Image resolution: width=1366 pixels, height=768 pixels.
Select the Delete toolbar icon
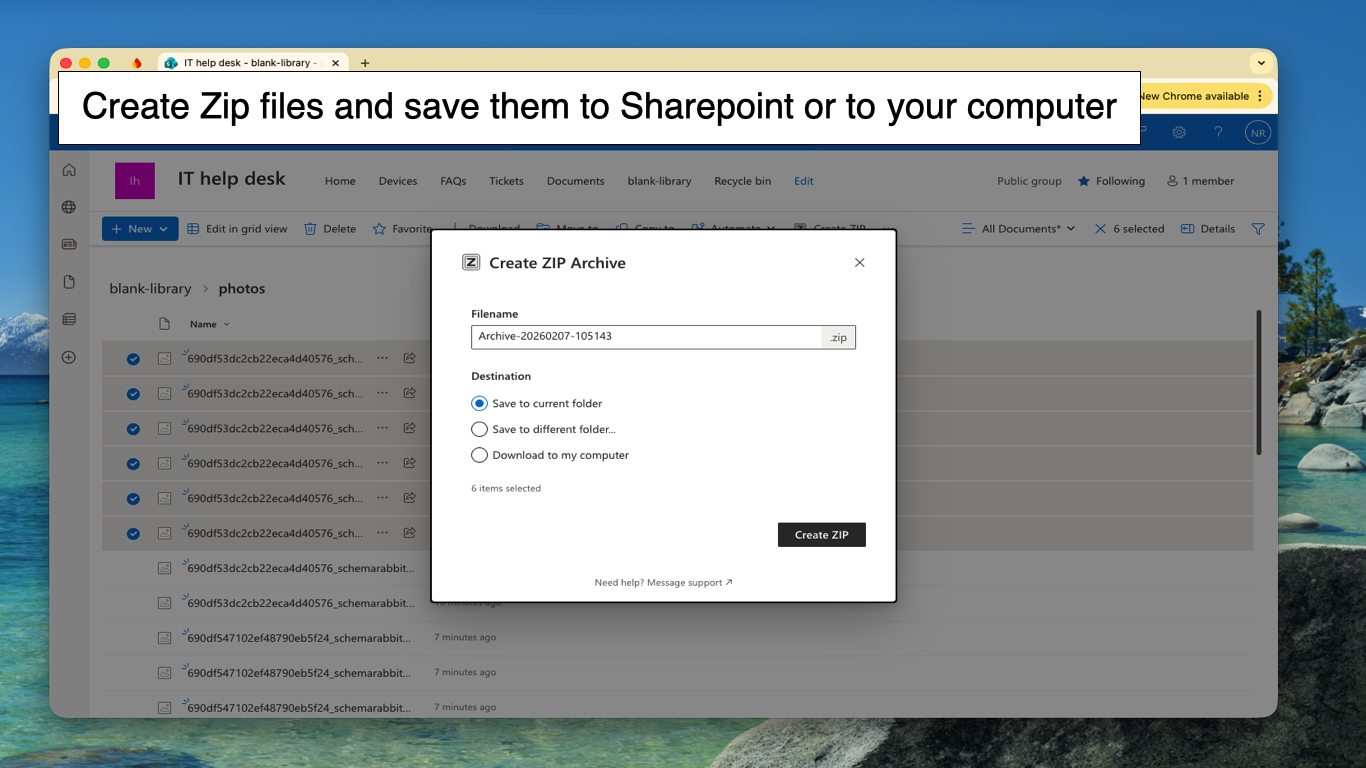330,228
